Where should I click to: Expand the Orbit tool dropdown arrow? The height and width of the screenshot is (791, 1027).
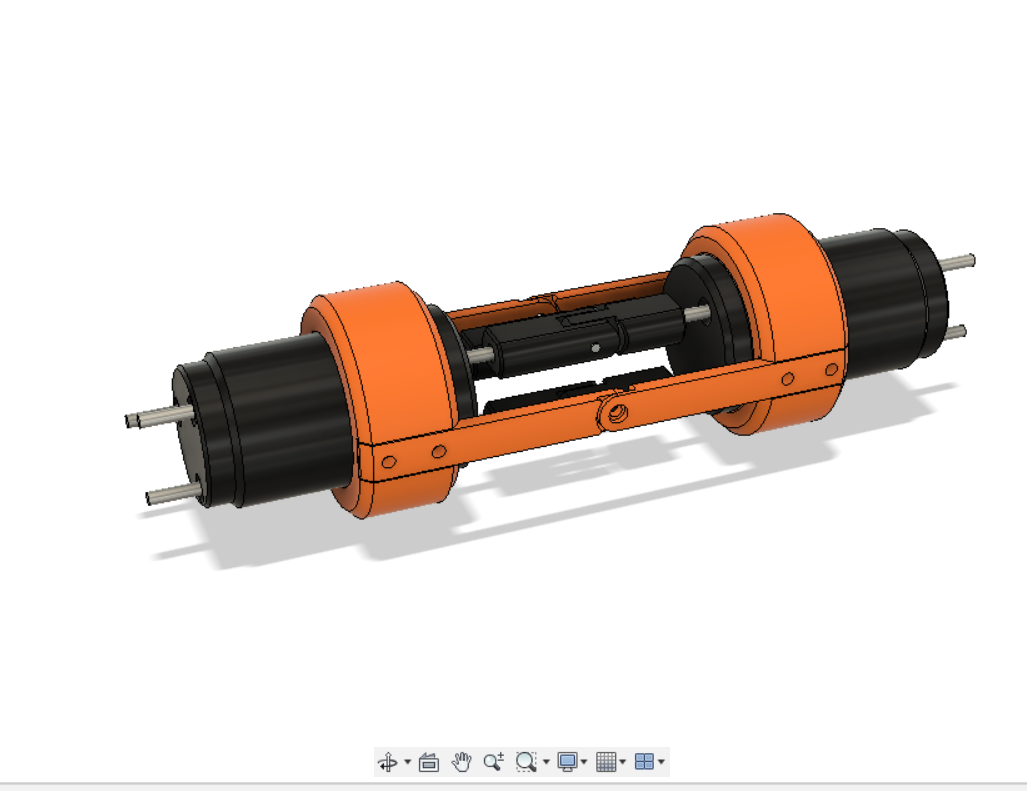[x=407, y=761]
